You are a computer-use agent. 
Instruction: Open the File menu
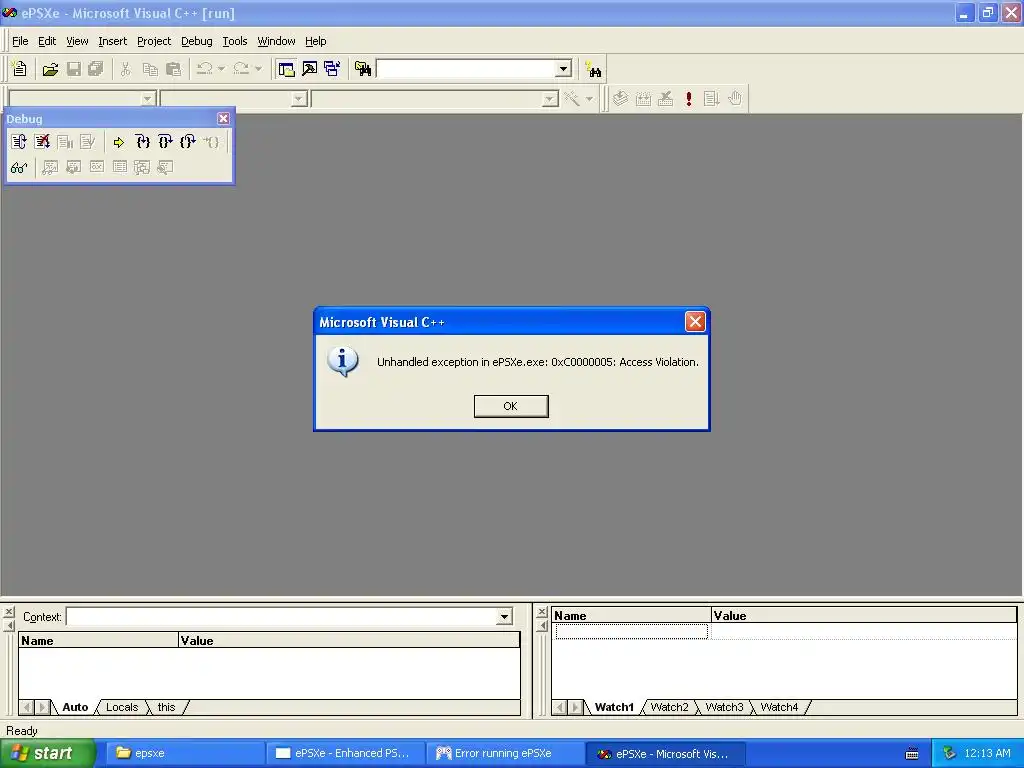tap(20, 41)
